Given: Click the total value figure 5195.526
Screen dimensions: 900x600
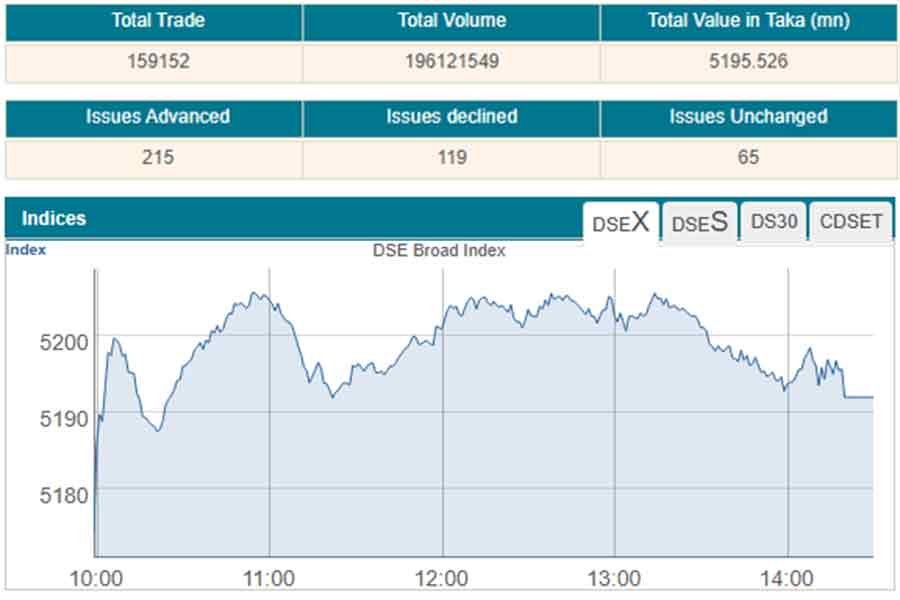Looking at the screenshot, I should [748, 62].
